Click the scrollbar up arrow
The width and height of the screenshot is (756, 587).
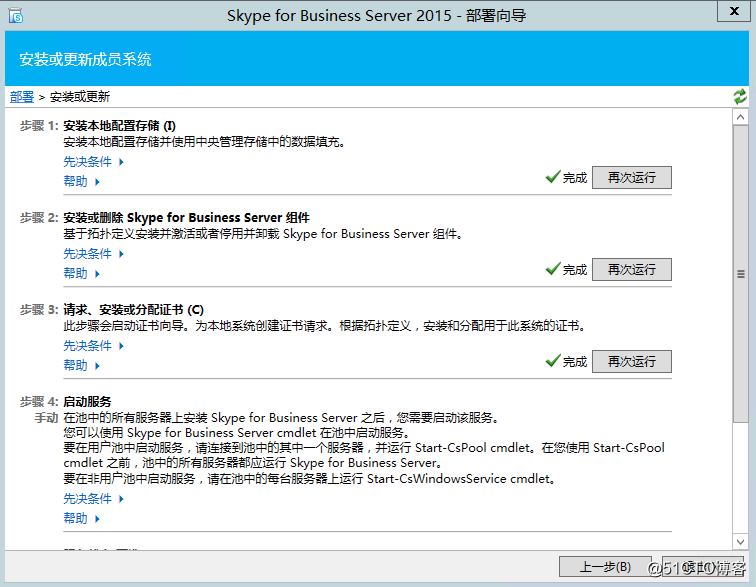pyautogui.click(x=740, y=117)
